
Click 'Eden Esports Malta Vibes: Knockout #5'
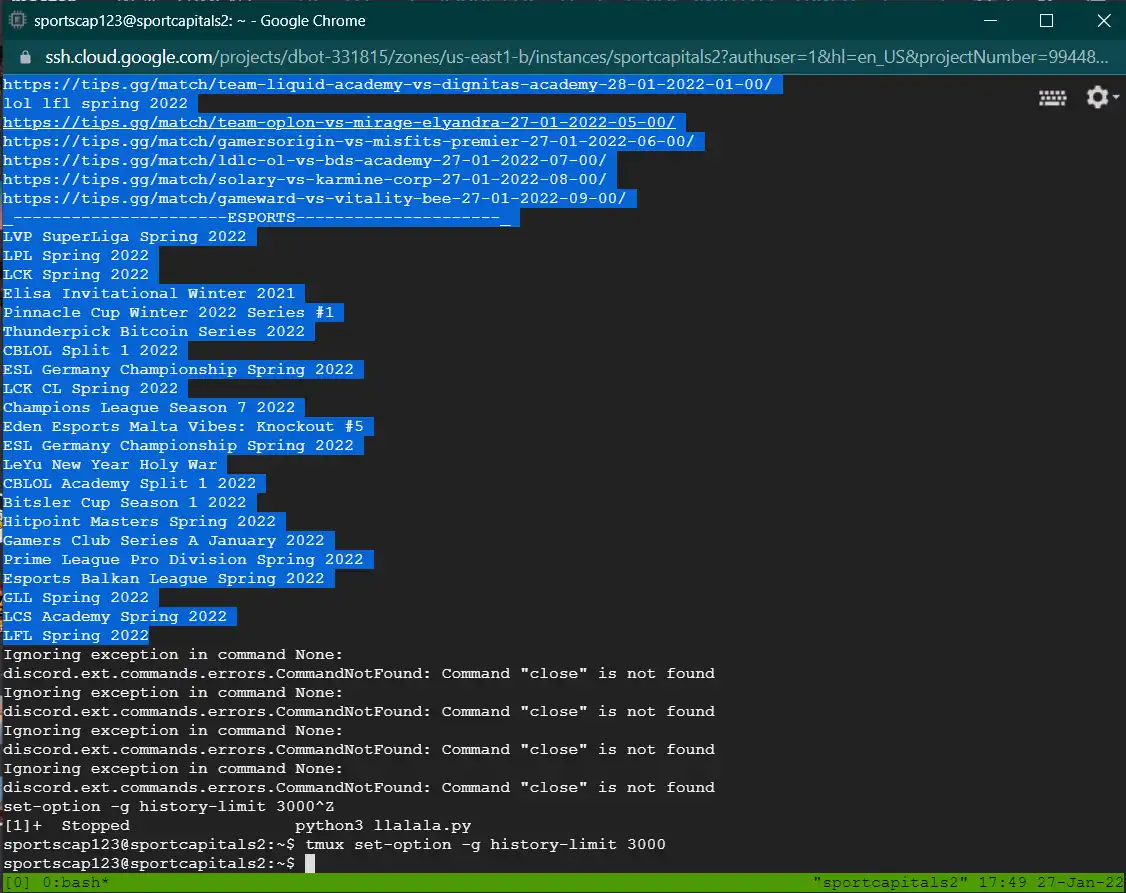pyautogui.click(x=183, y=426)
